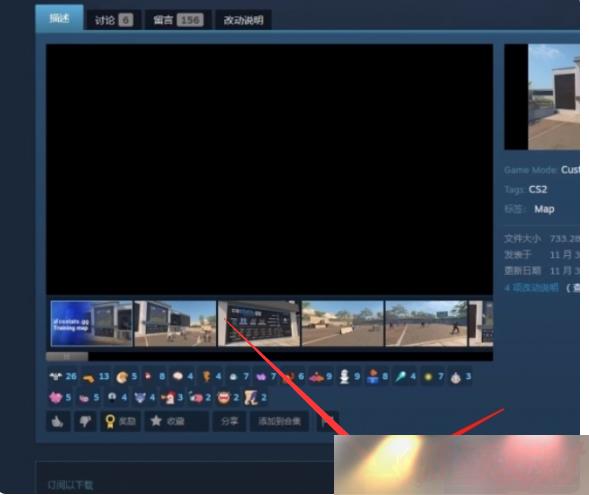The width and height of the screenshot is (589, 495).
Task: Click the small red reaction with count 8
Action: [x=154, y=376]
